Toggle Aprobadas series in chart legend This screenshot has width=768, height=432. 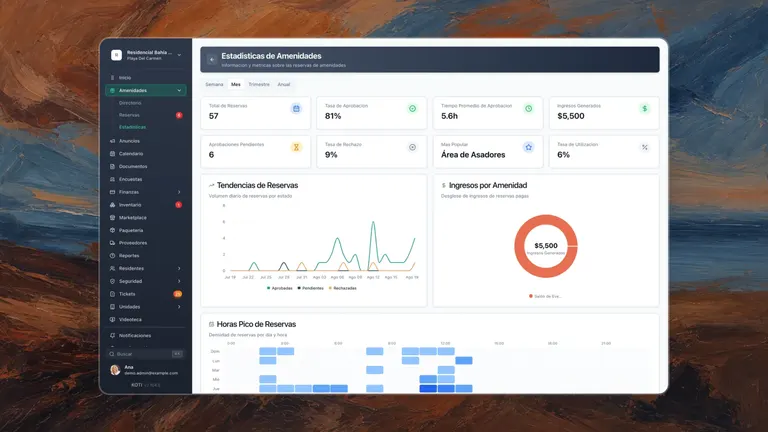(x=280, y=288)
